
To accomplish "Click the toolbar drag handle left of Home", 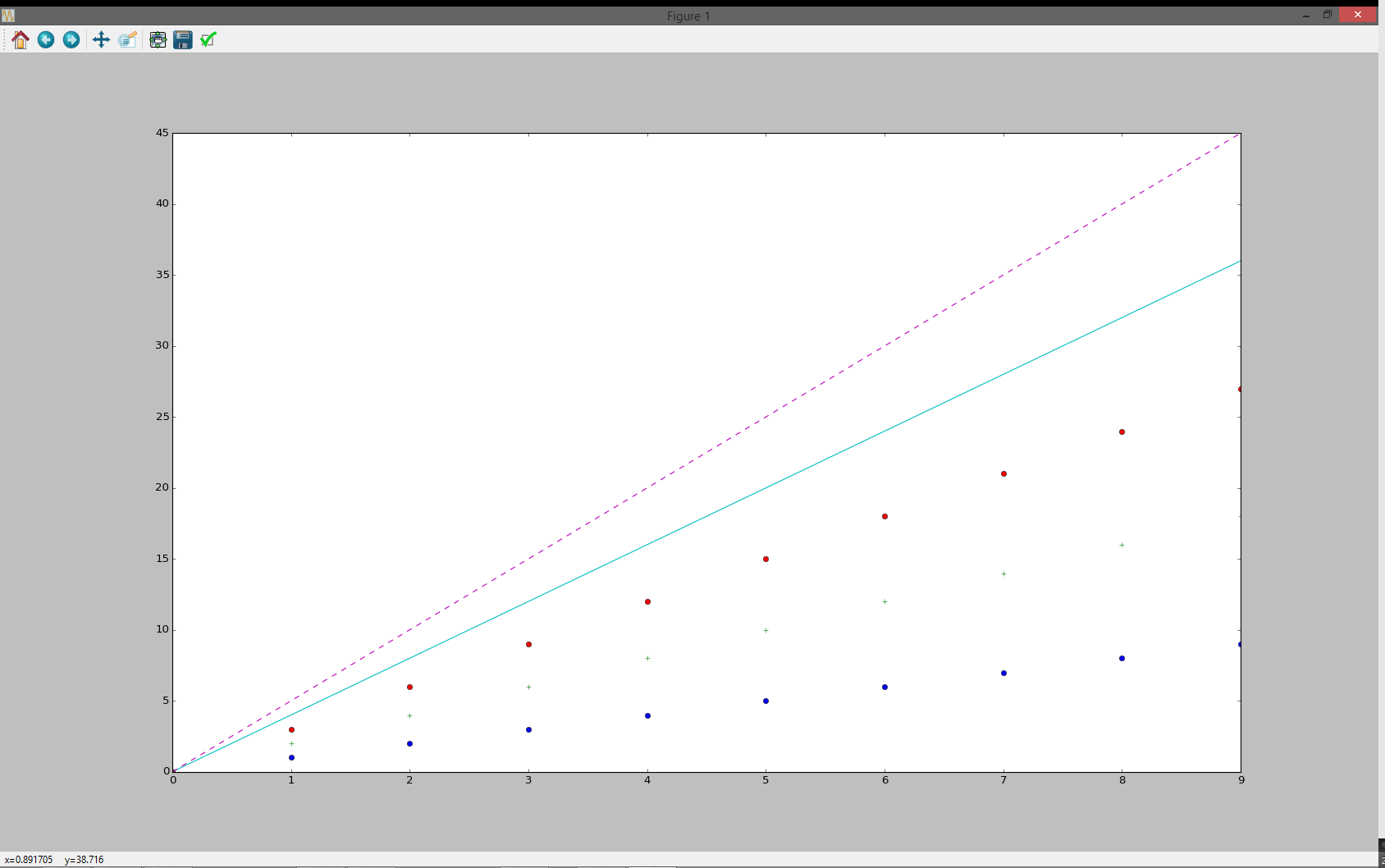I will click(5, 39).
